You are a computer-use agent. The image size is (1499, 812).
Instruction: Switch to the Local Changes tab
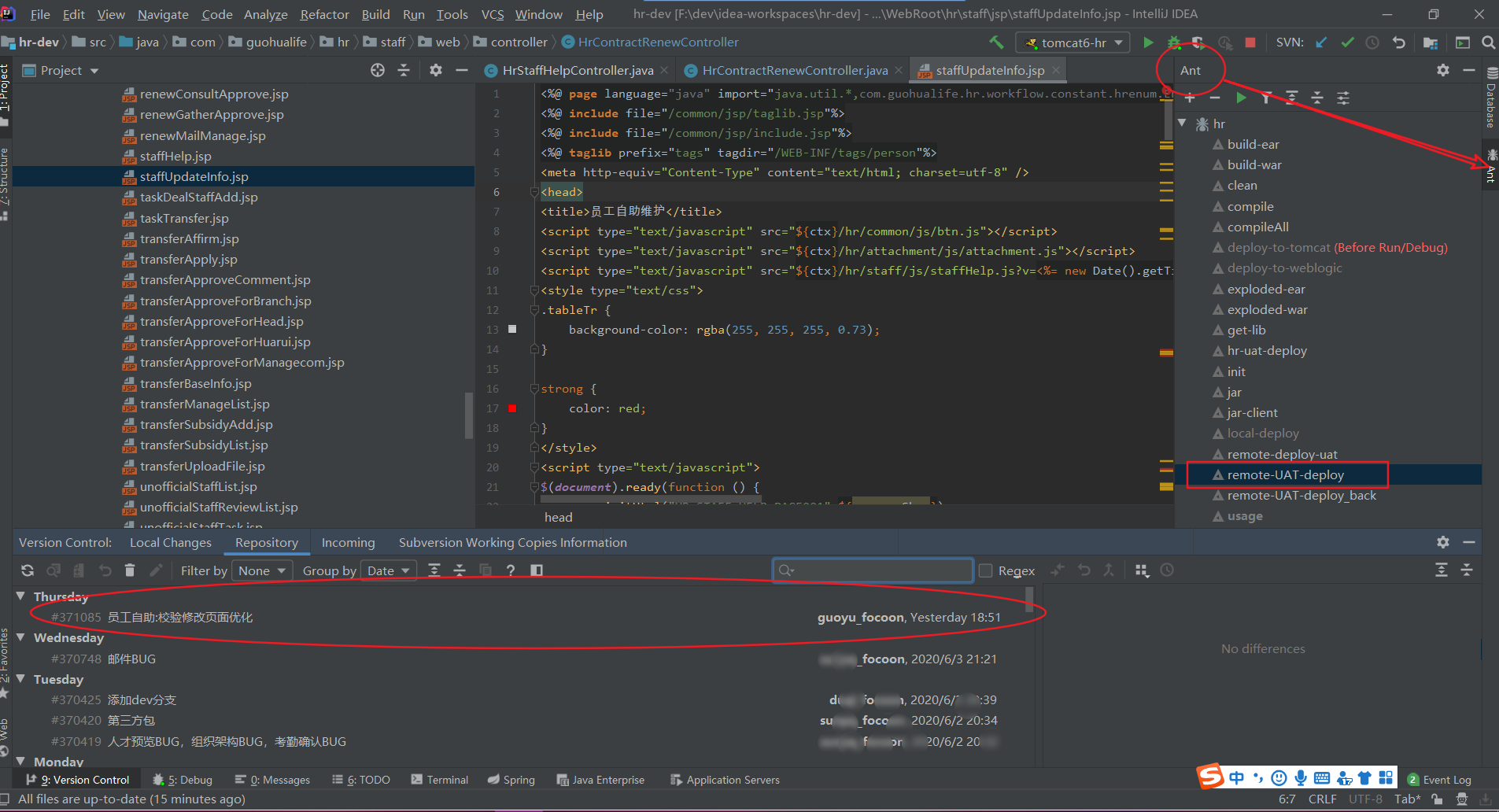(x=170, y=543)
